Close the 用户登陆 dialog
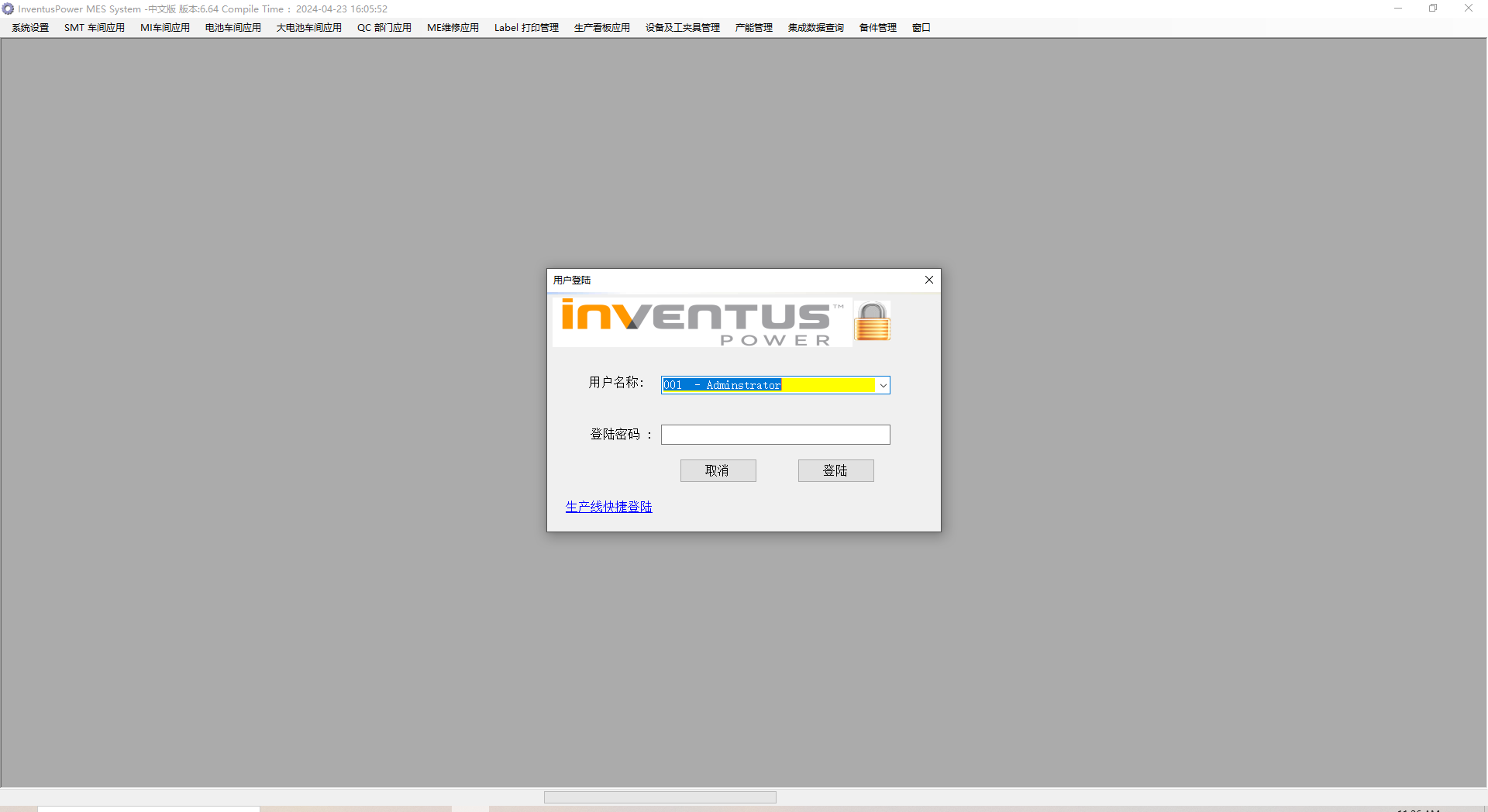 click(x=928, y=280)
